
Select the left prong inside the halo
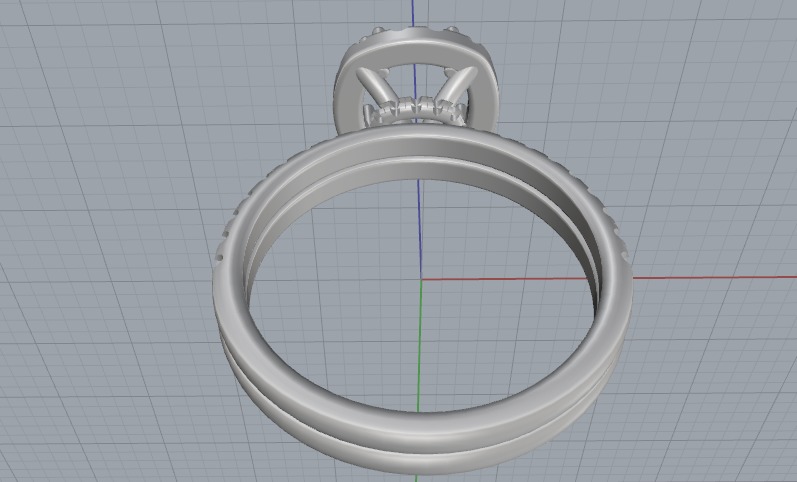(x=379, y=86)
